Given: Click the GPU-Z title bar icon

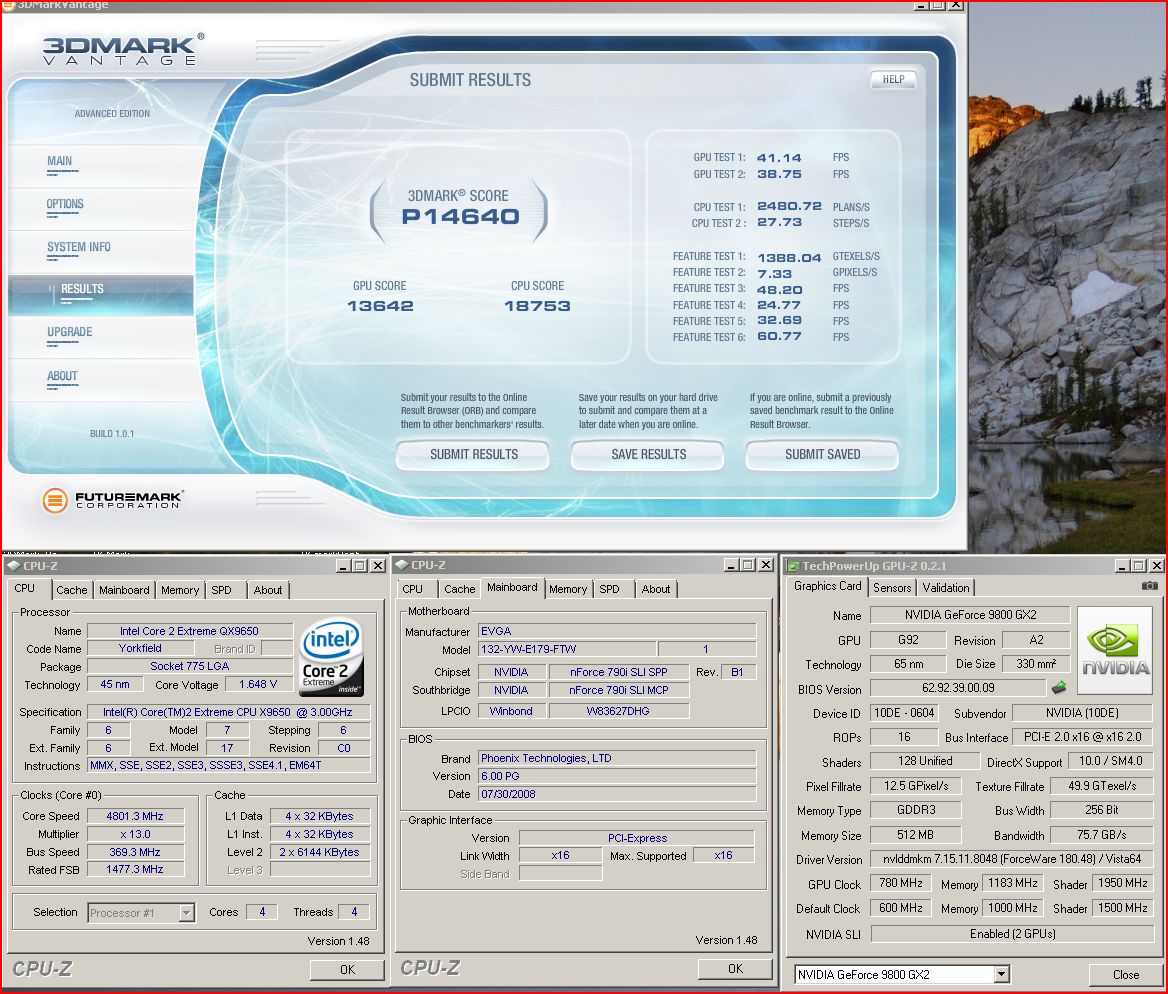Looking at the screenshot, I should click(793, 566).
